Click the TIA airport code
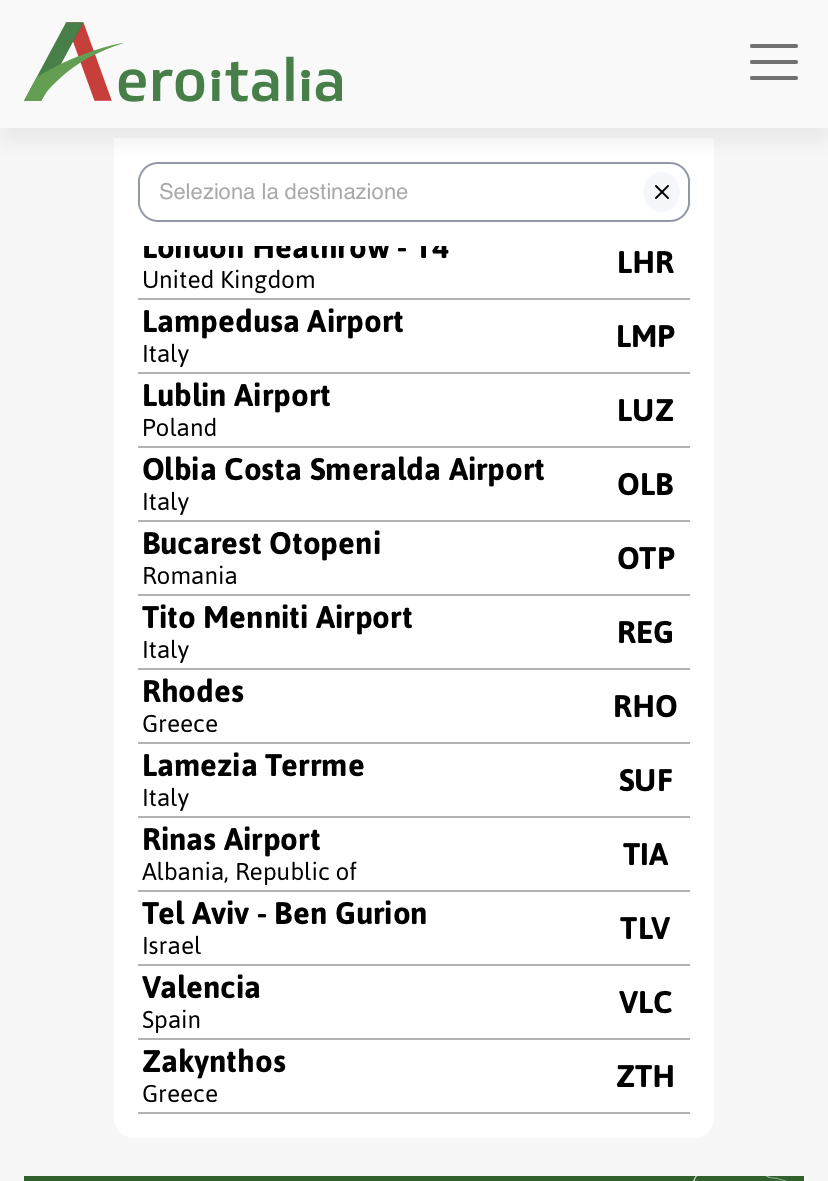 pyautogui.click(x=645, y=855)
